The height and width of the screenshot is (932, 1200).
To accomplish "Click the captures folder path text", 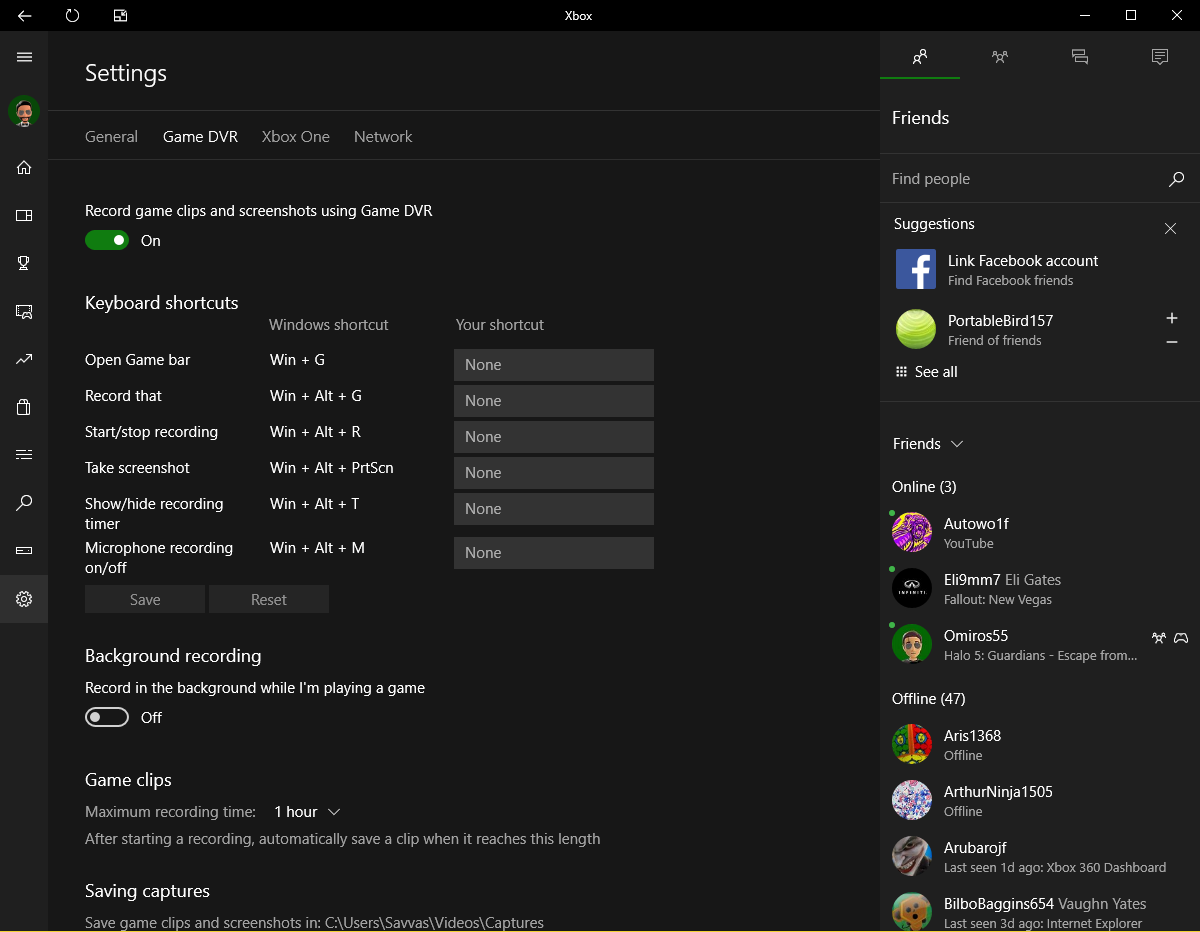I will [434, 923].
